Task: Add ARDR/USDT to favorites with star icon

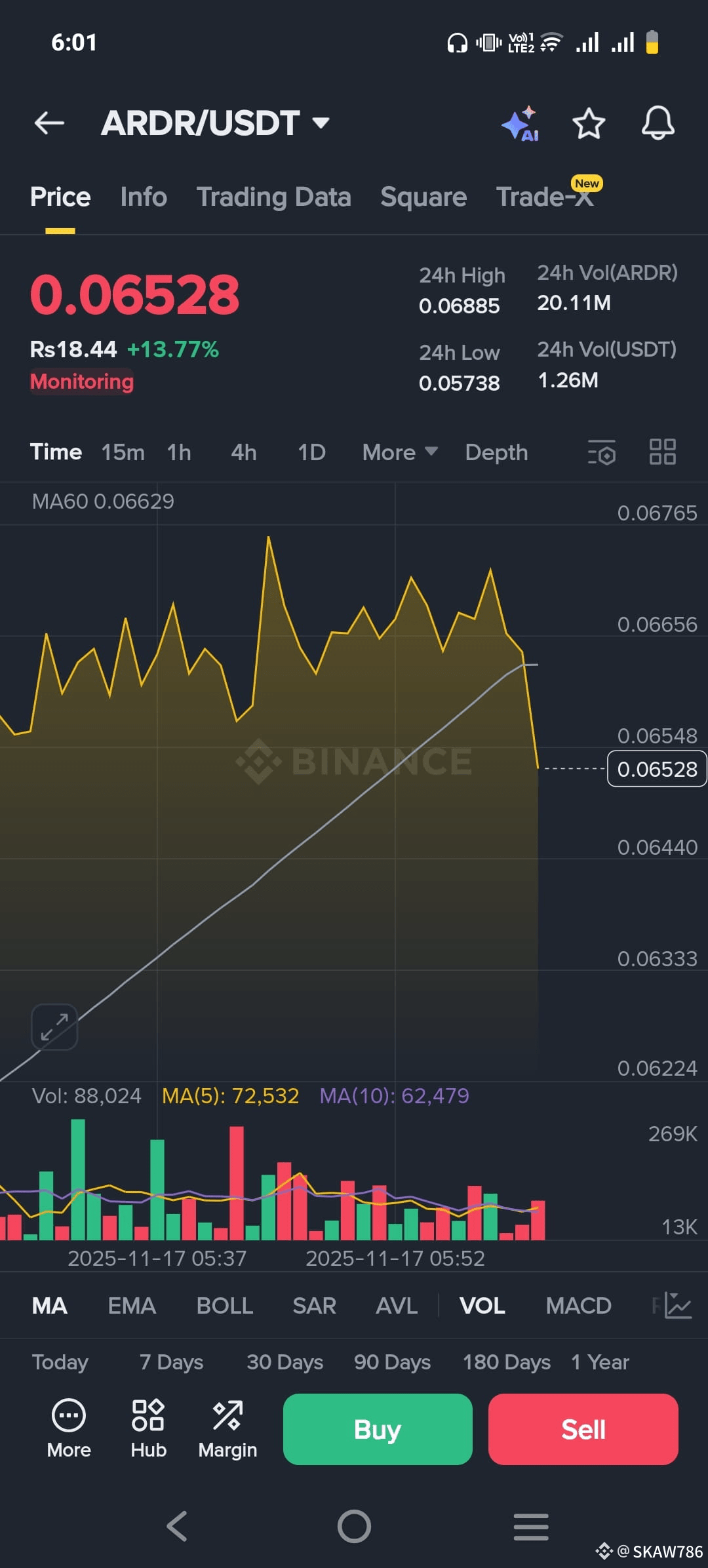Action: [589, 123]
